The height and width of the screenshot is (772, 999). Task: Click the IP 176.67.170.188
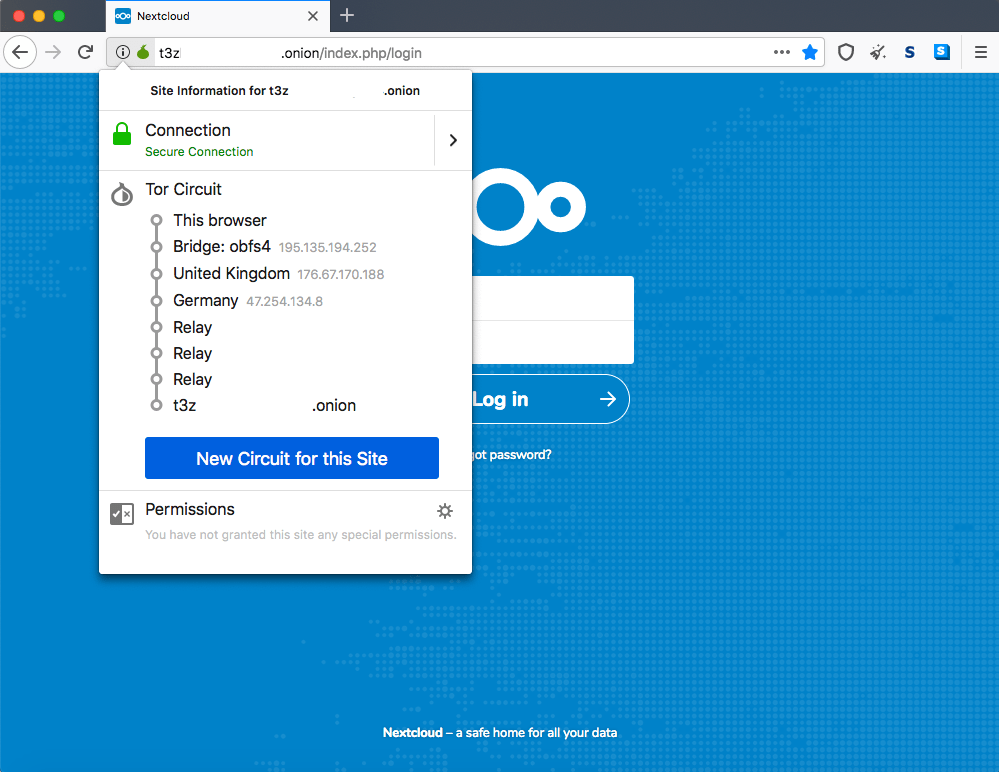point(341,275)
